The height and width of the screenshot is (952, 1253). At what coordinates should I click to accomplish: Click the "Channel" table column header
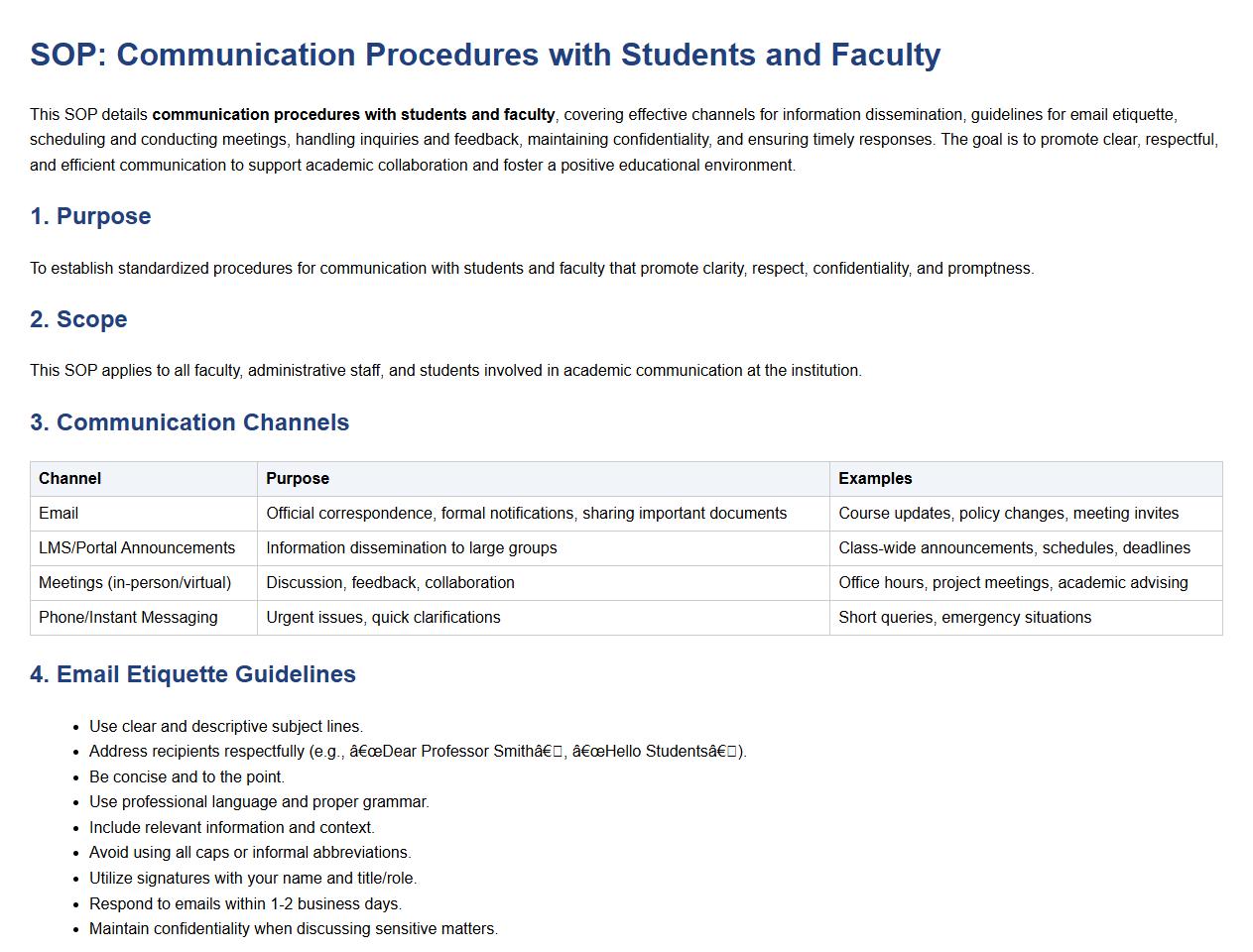click(x=69, y=478)
